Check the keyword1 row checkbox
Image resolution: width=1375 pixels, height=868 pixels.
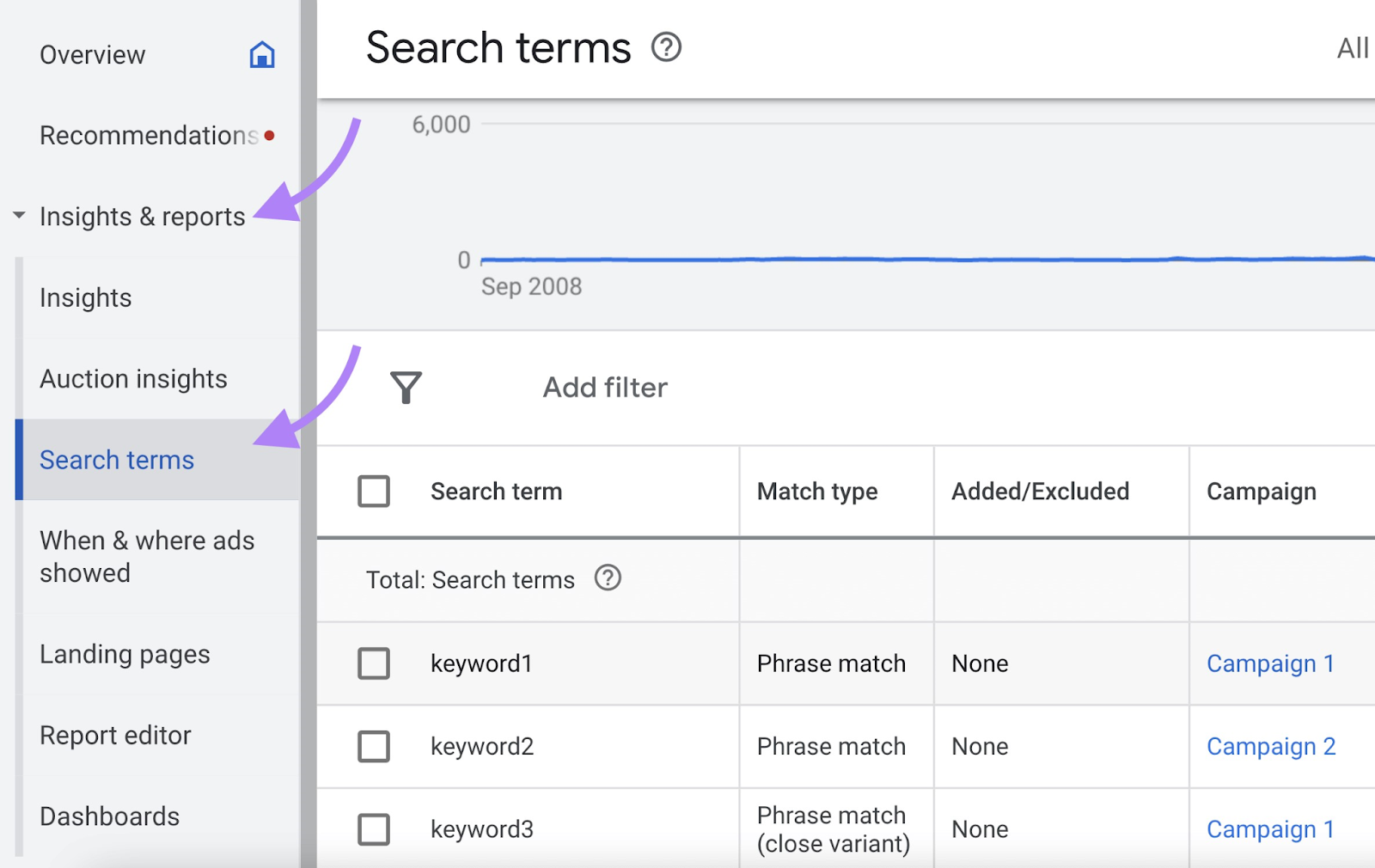point(374,663)
